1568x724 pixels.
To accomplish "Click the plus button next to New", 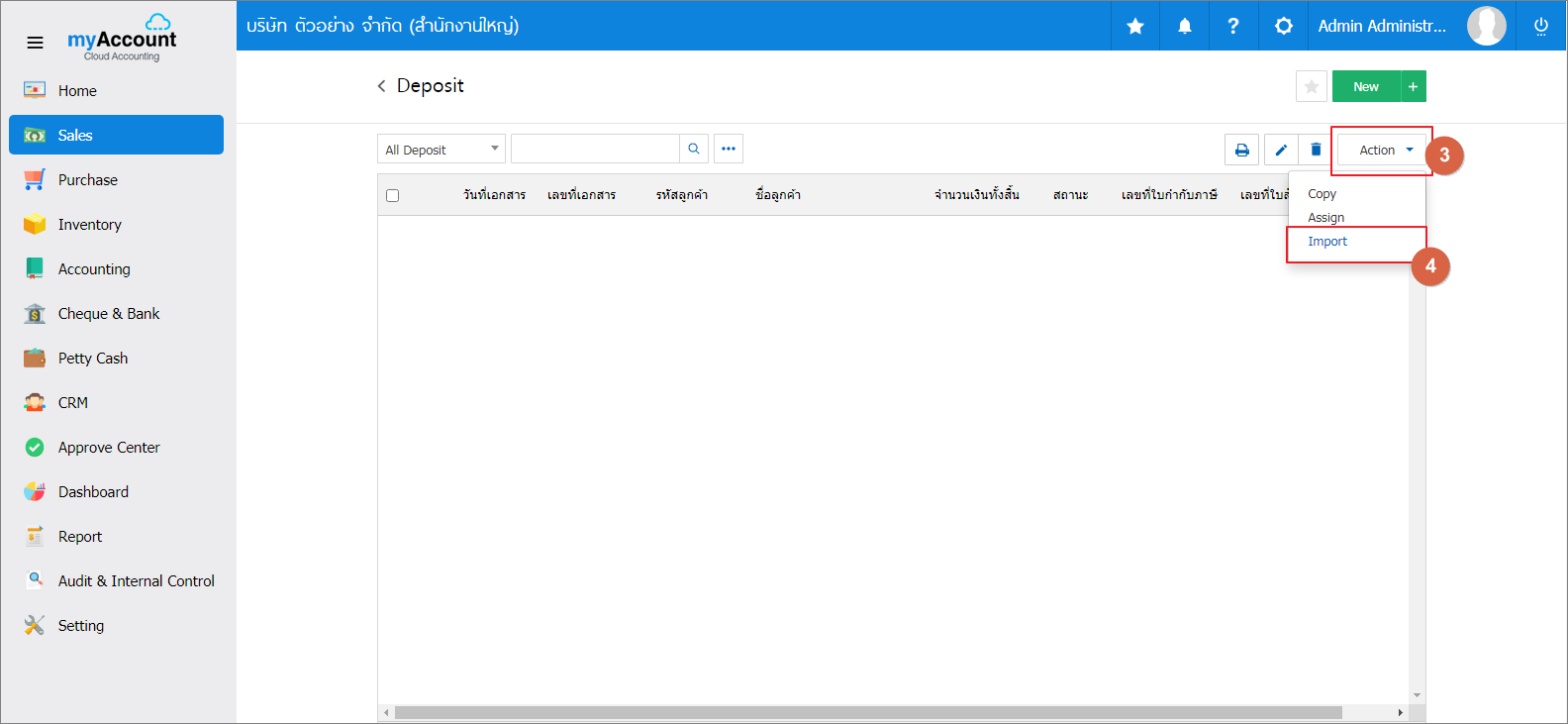I will [1414, 86].
